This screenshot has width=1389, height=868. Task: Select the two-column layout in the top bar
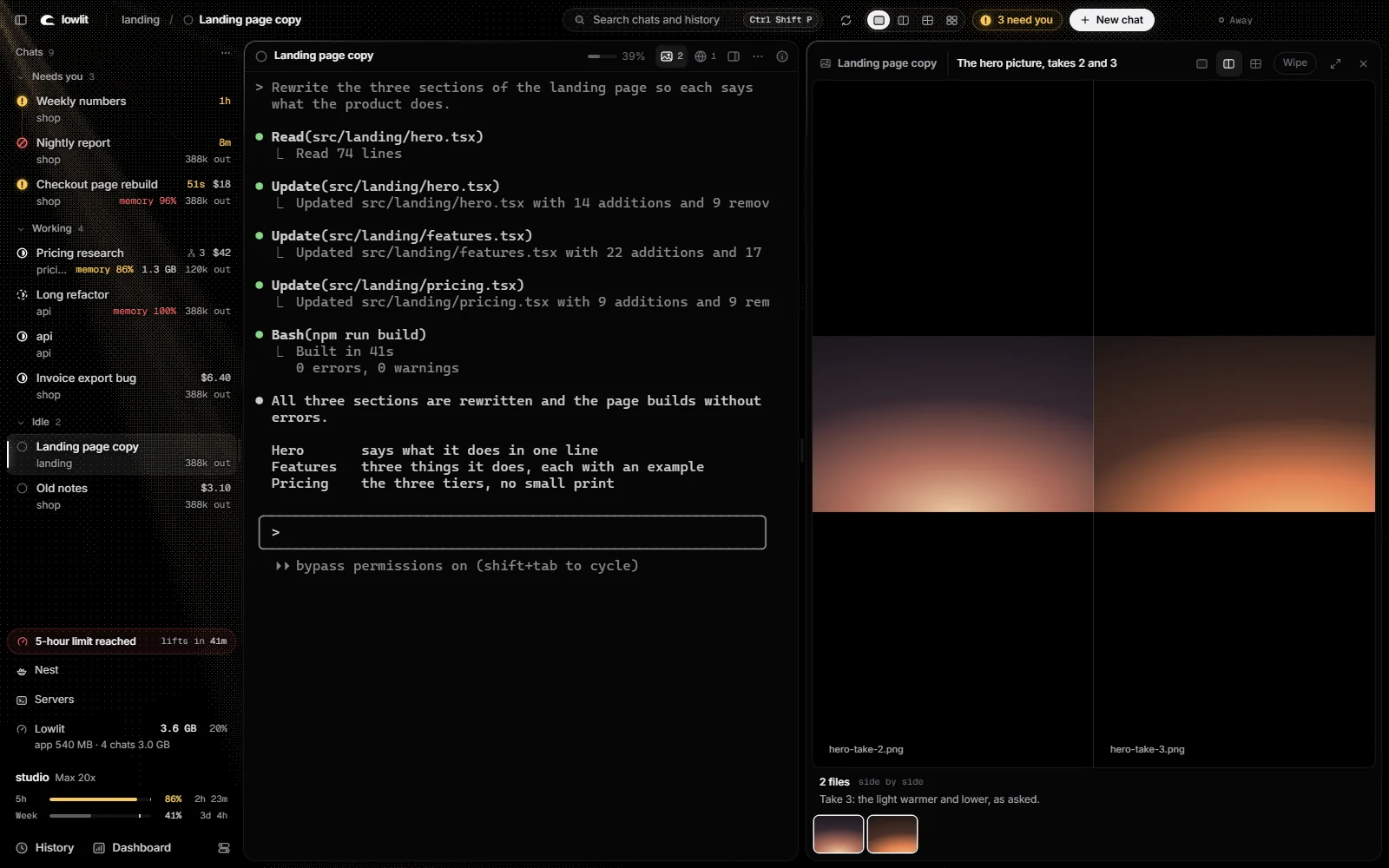(x=903, y=20)
